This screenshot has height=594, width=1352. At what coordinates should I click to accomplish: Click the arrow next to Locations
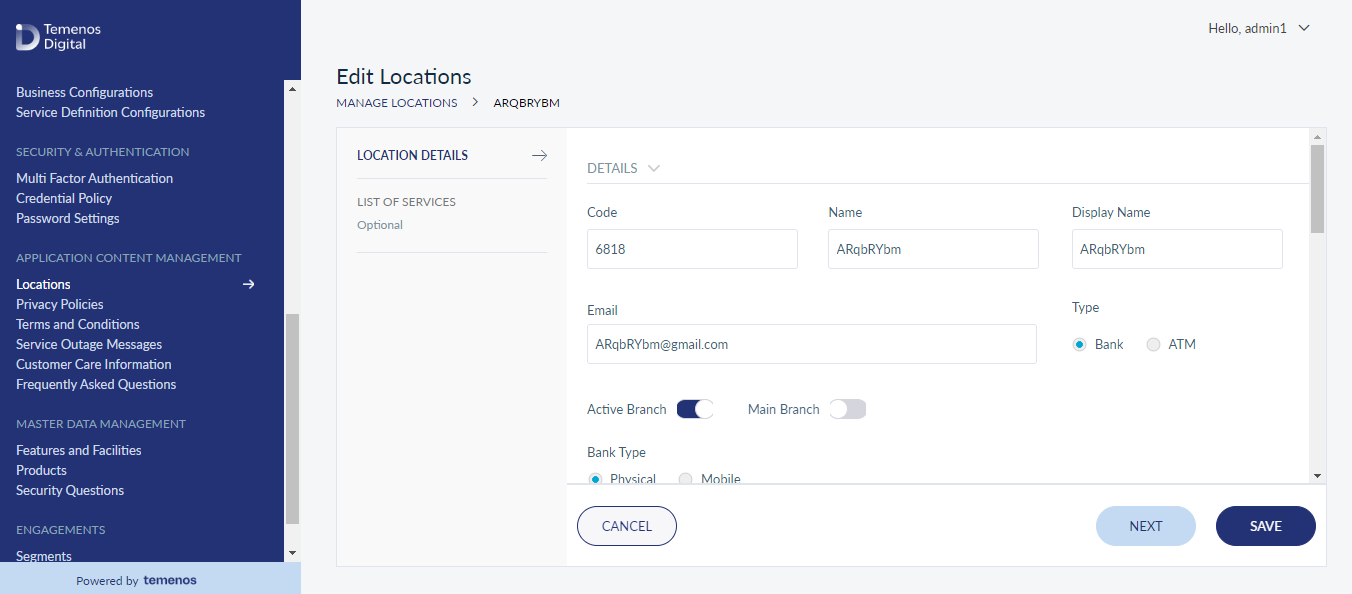[249, 284]
